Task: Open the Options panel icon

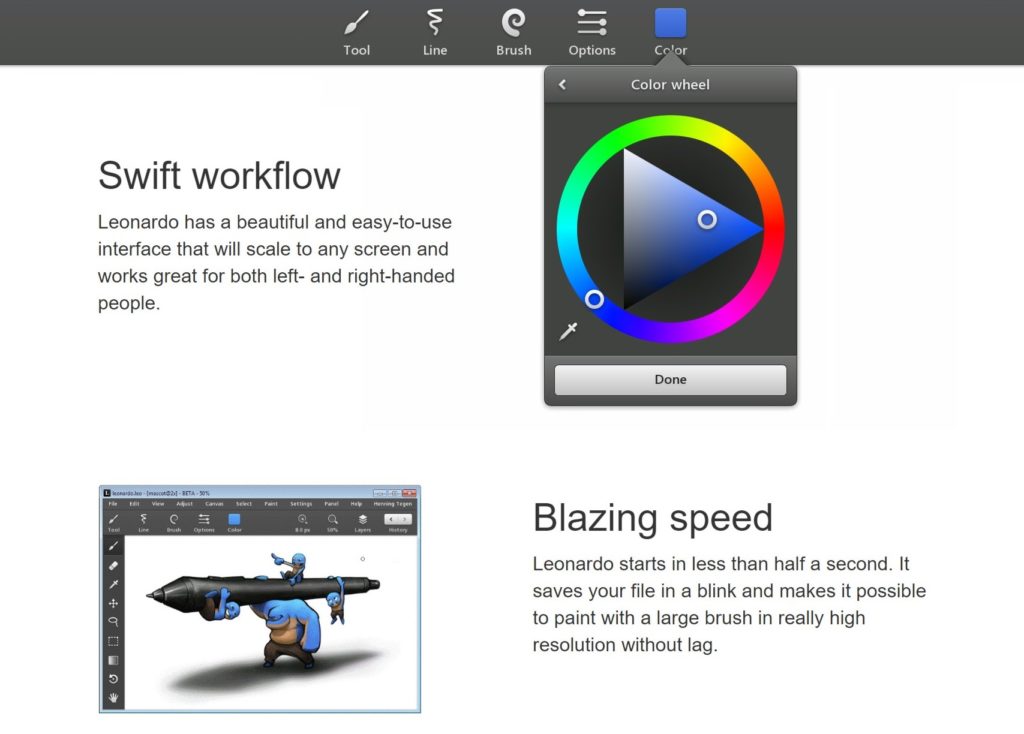Action: coord(591,23)
